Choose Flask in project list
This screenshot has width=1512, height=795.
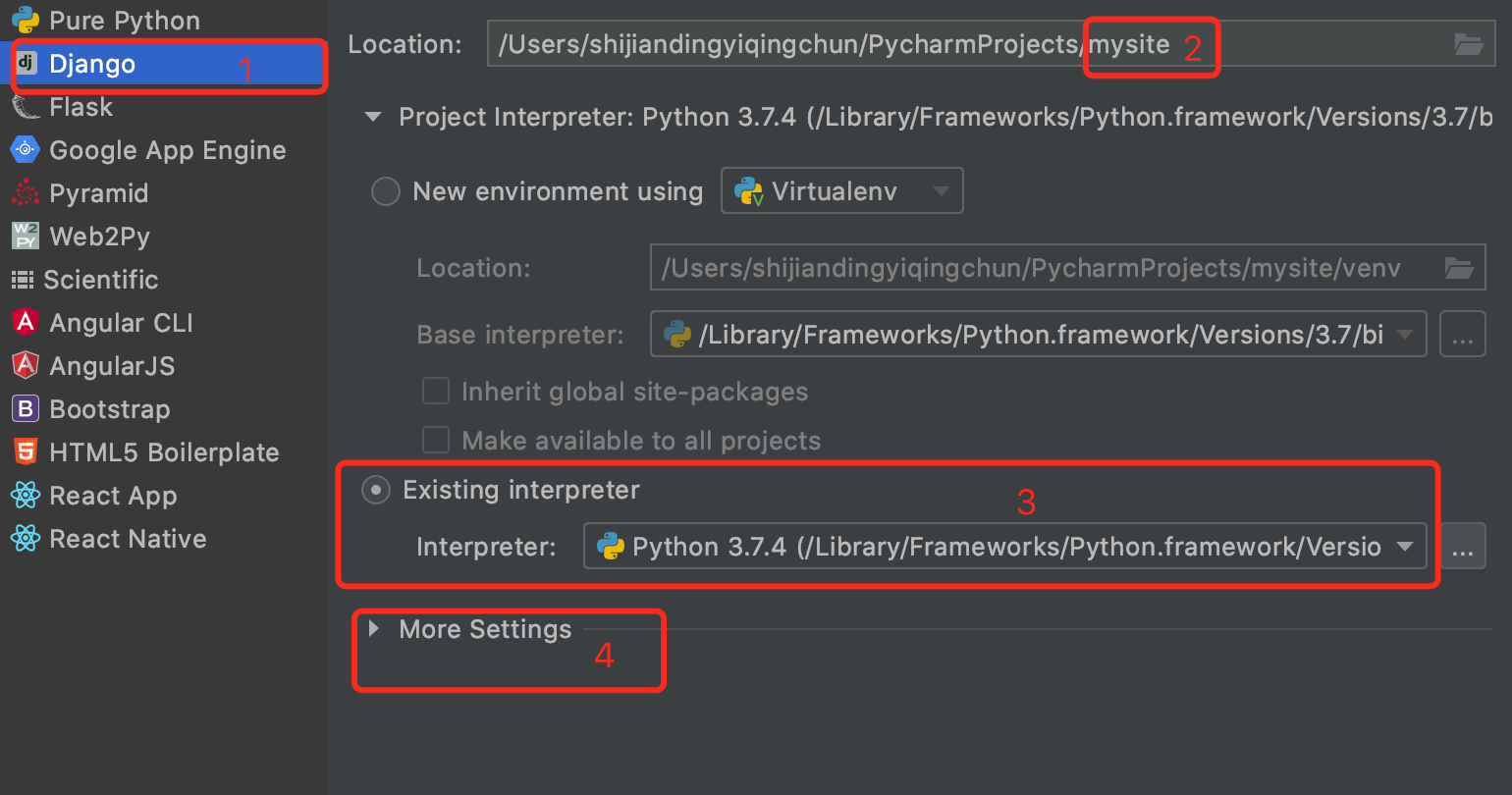(81, 107)
